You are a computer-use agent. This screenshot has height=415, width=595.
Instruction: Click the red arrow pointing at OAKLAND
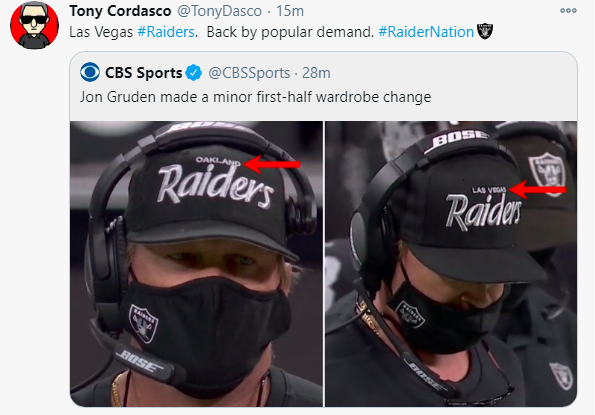[x=272, y=164]
